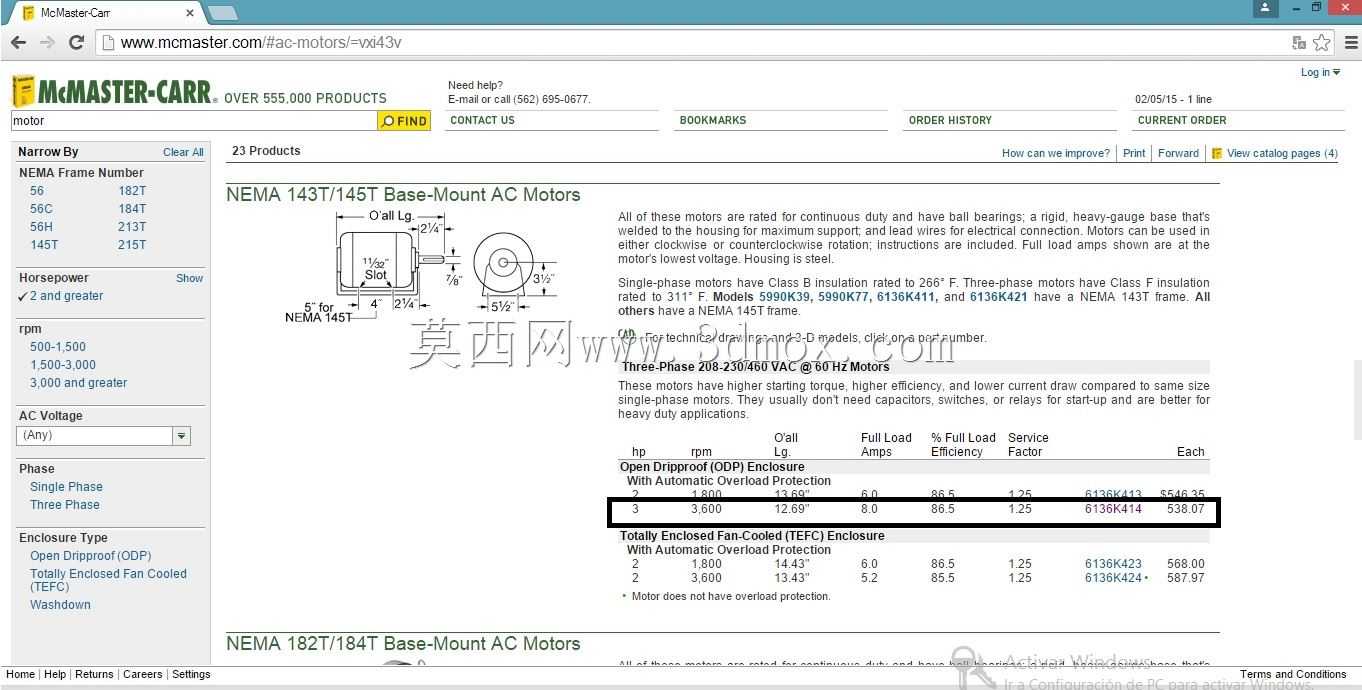
Task: Click Clear All in Narrow By
Action: tap(183, 152)
